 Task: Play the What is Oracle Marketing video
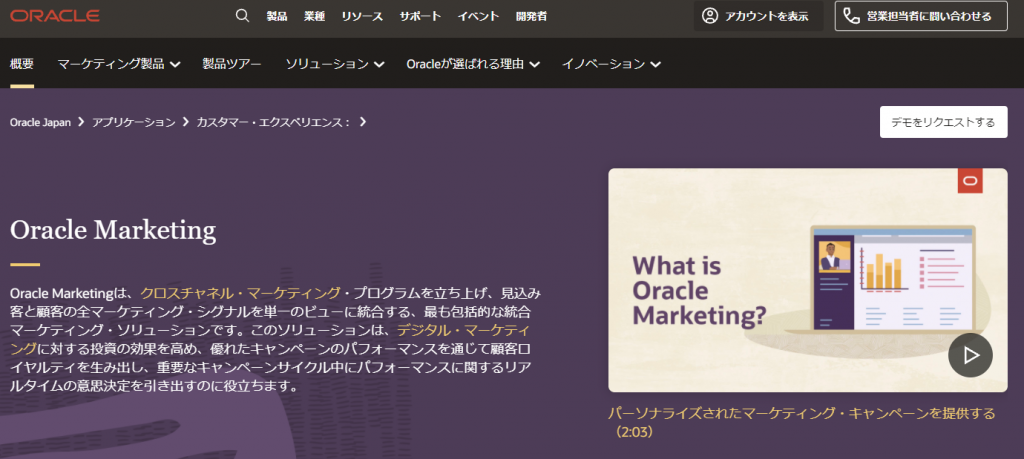970,355
